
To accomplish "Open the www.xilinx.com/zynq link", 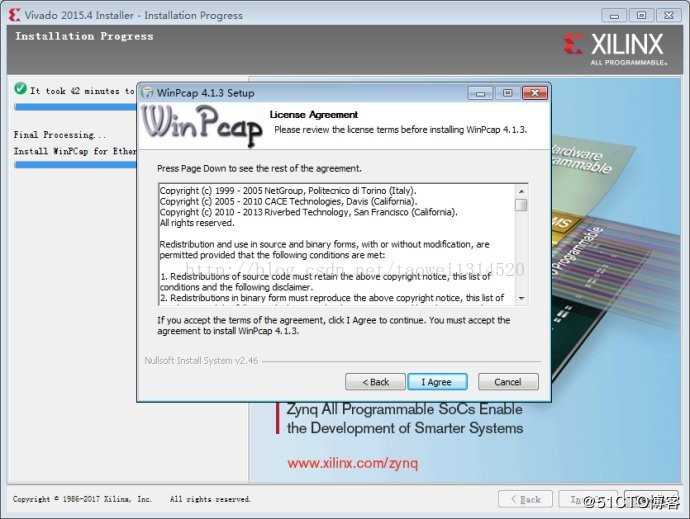I will coord(352,463).
